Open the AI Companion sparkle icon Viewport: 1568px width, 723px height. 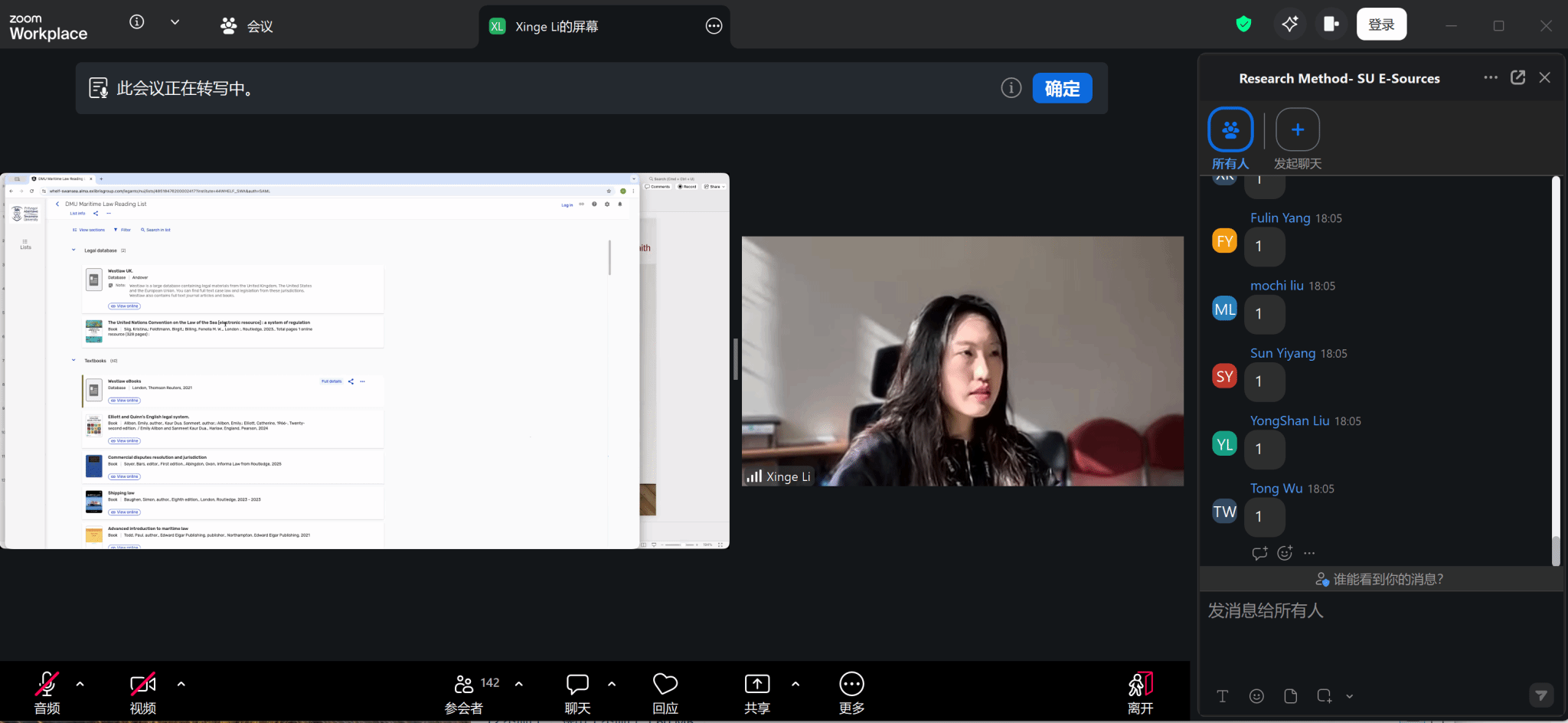coord(1290,25)
